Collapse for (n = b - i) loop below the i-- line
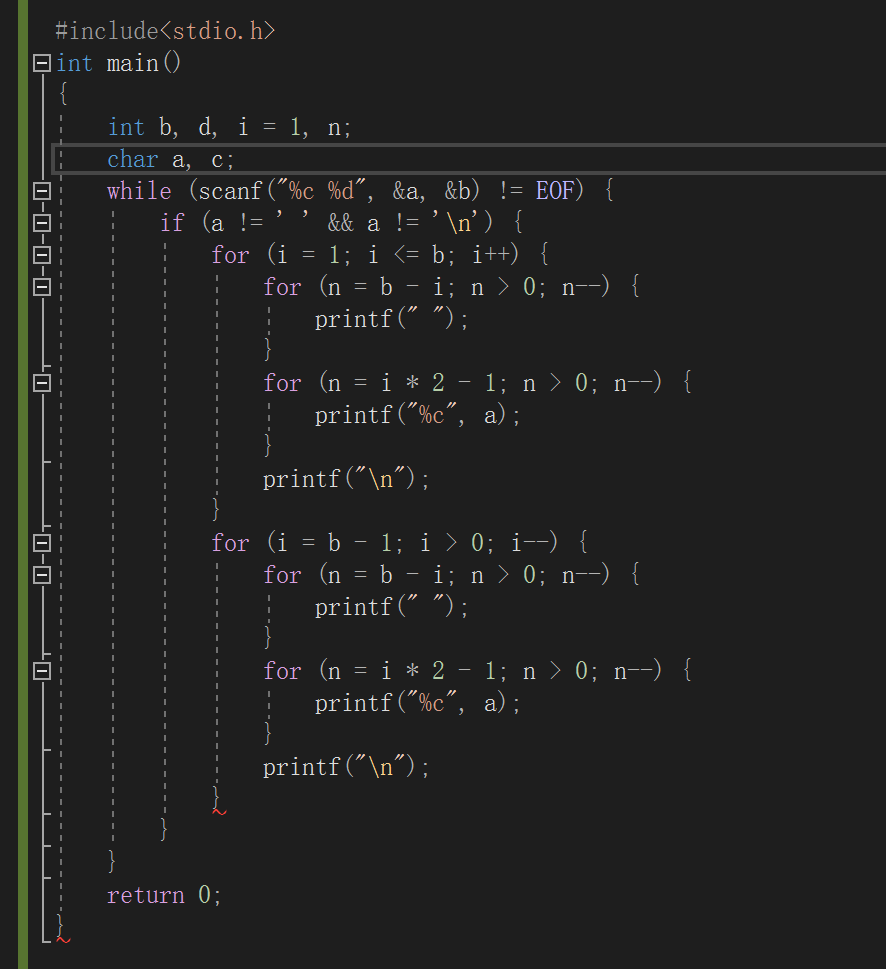Image resolution: width=886 pixels, height=969 pixels. click(x=41, y=575)
